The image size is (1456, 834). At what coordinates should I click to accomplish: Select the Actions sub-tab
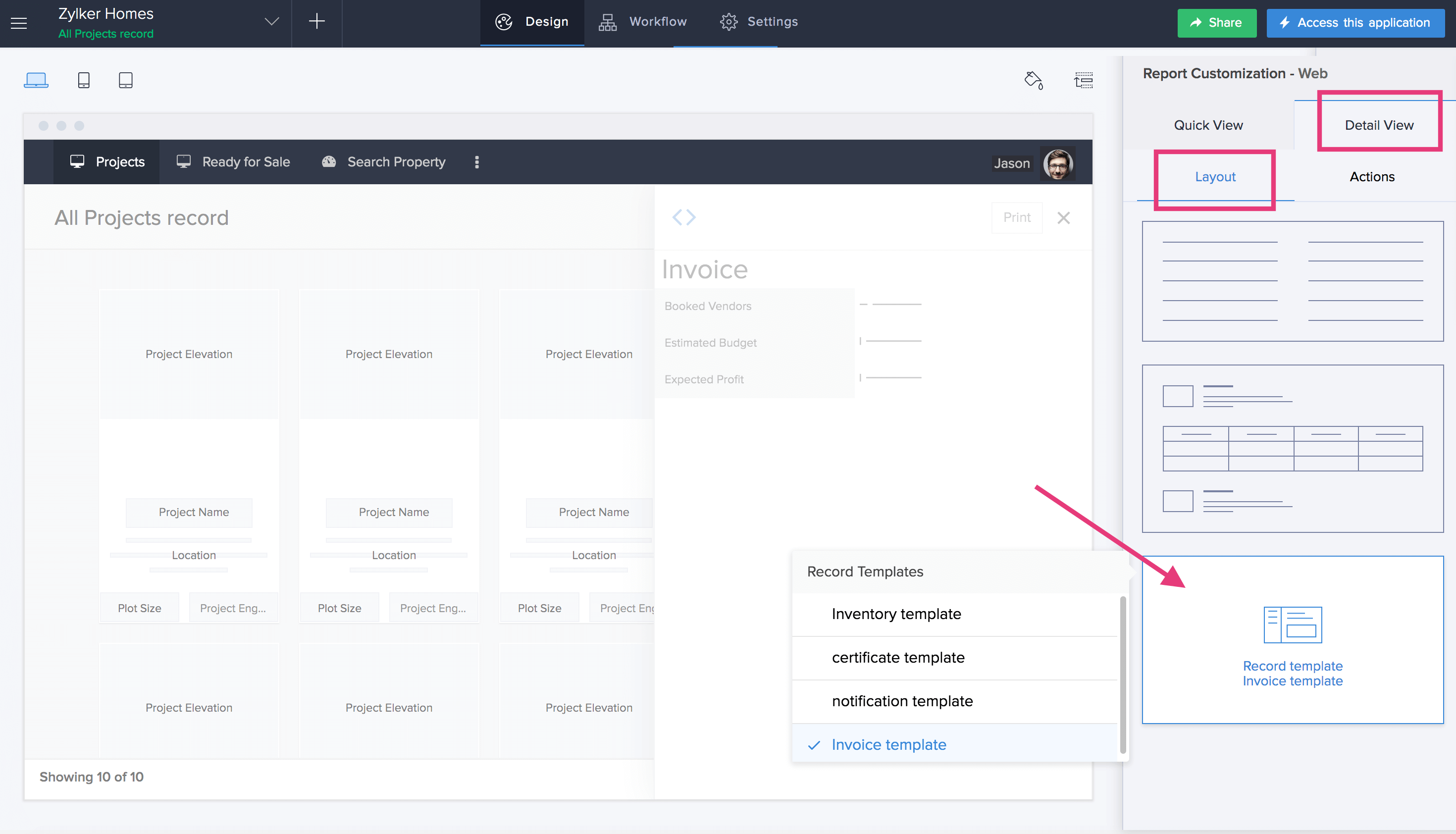1372,177
